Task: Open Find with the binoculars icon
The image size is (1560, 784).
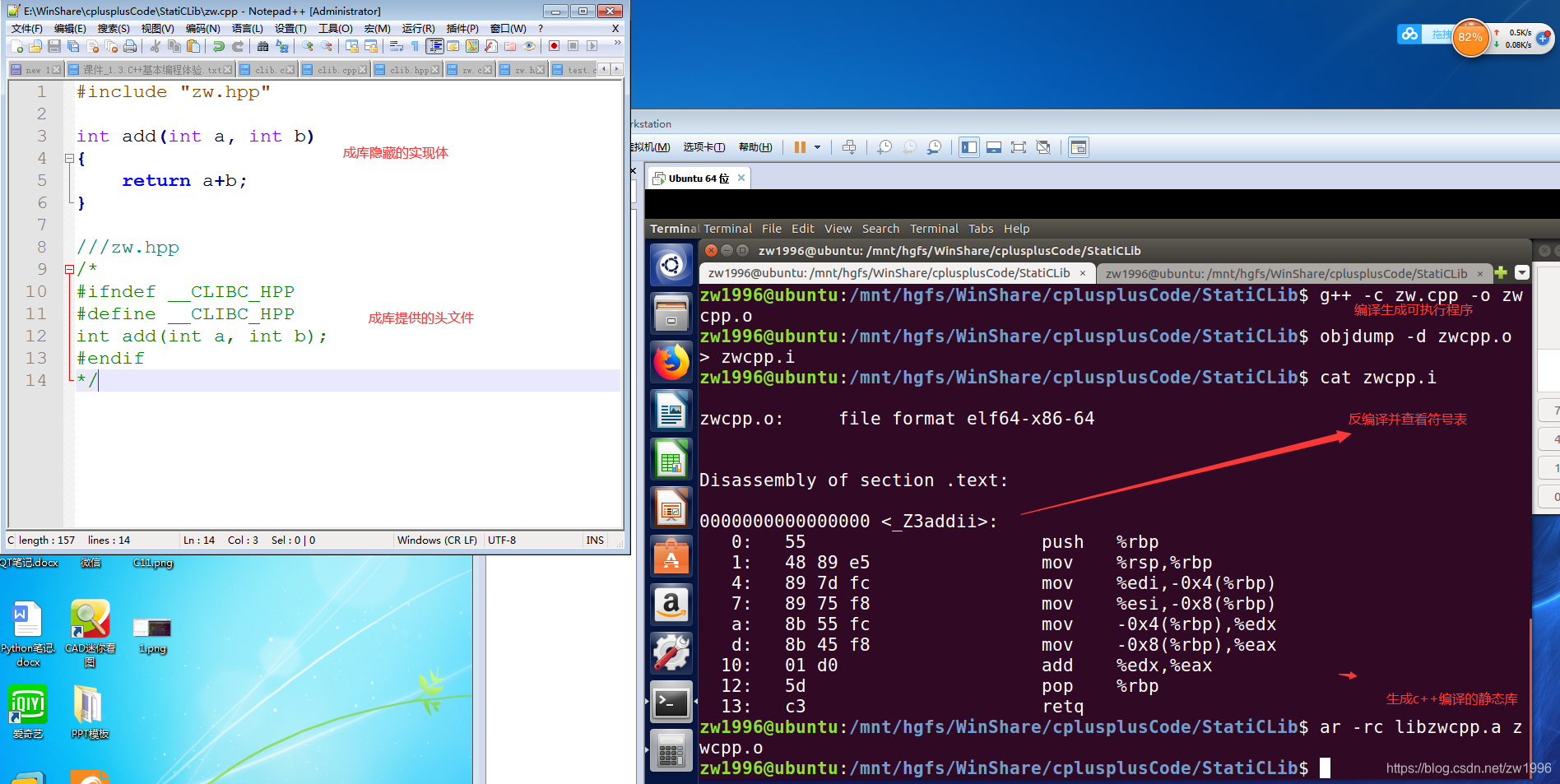Action: tap(262, 46)
